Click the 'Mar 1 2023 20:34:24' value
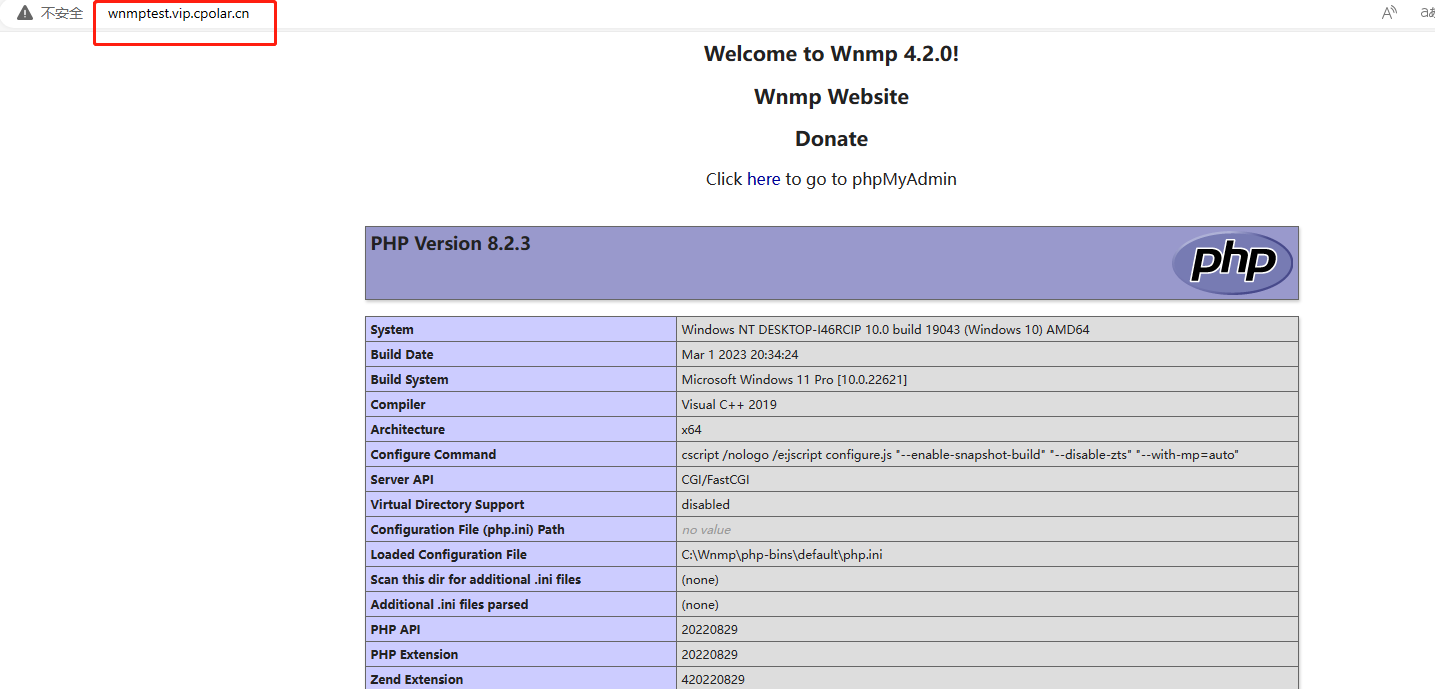1435x689 pixels. pyautogui.click(x=740, y=355)
